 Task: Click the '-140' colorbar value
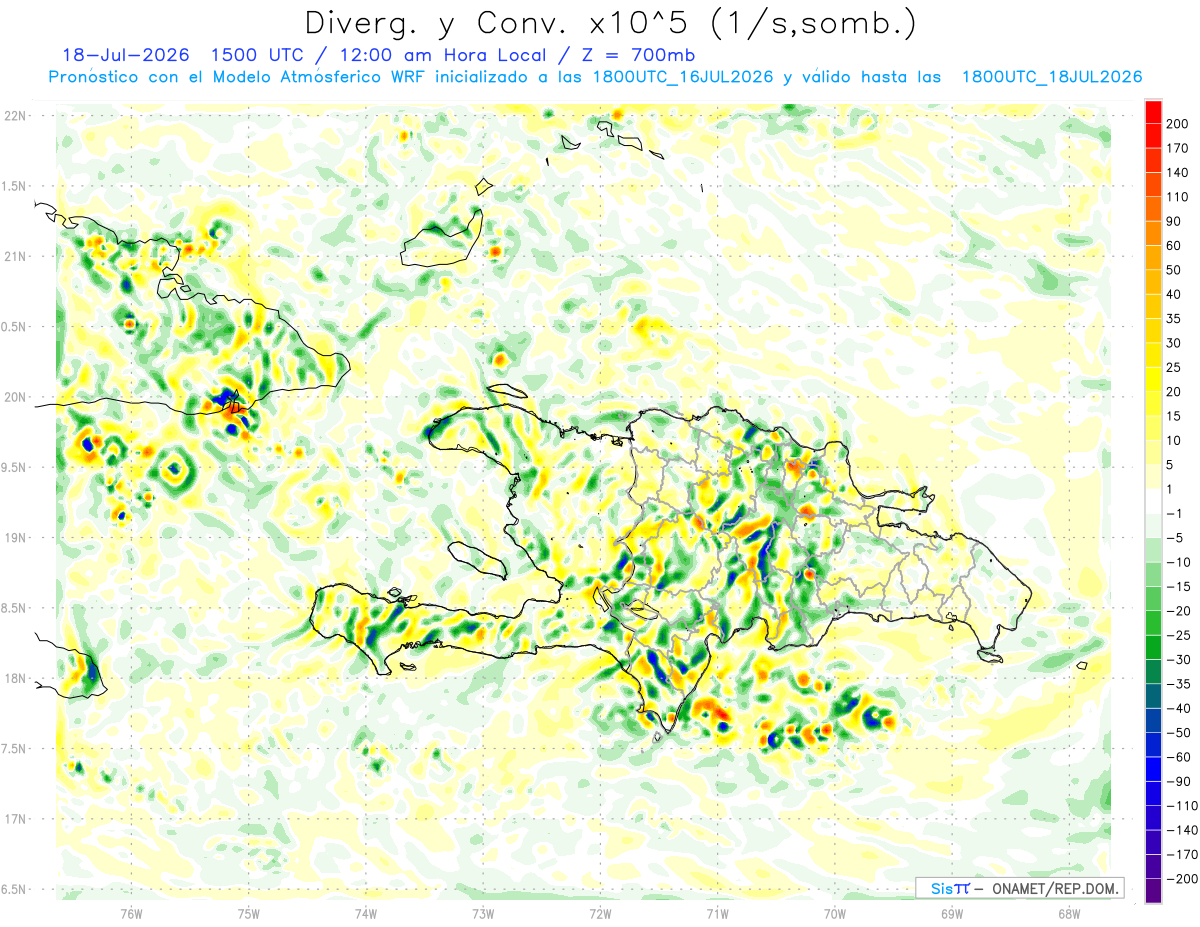[1180, 830]
